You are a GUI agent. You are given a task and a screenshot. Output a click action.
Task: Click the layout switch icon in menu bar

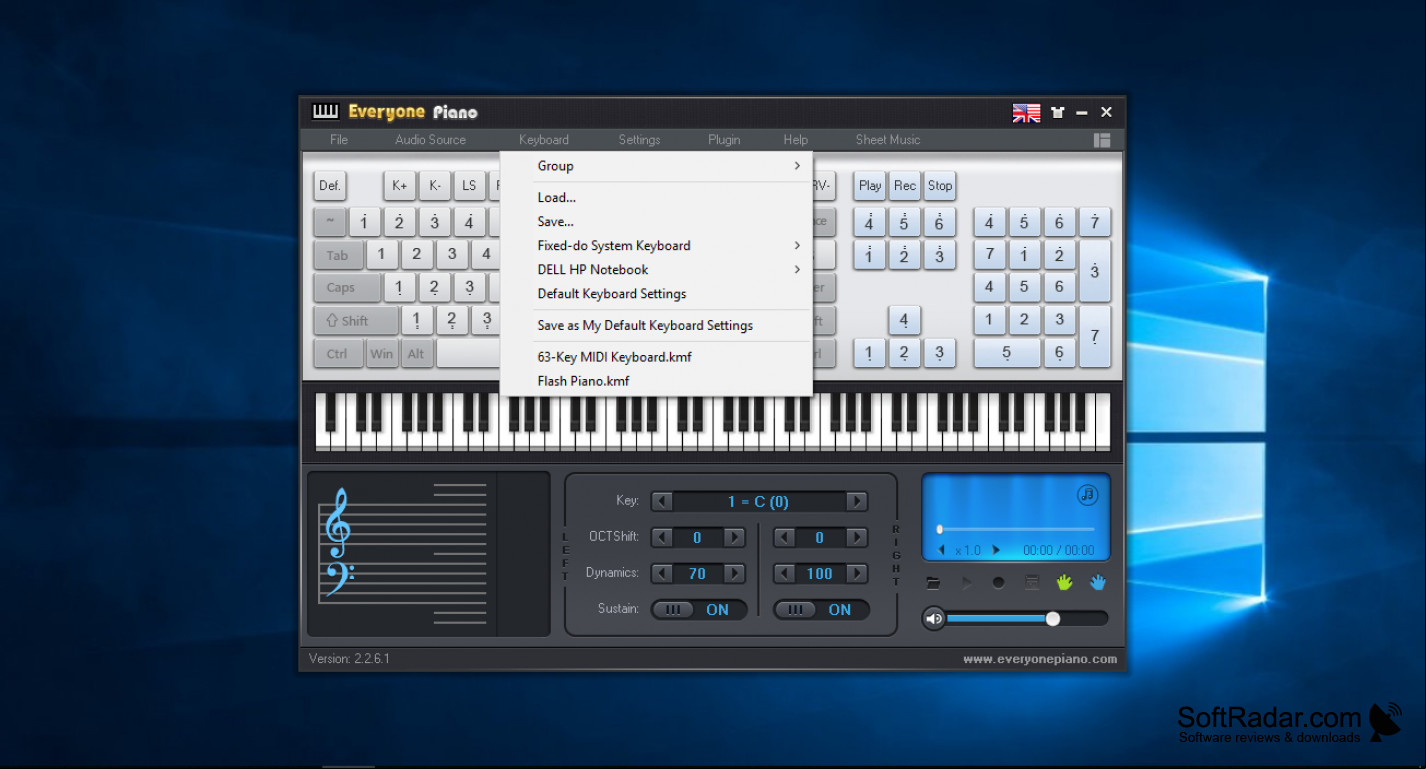(1102, 140)
